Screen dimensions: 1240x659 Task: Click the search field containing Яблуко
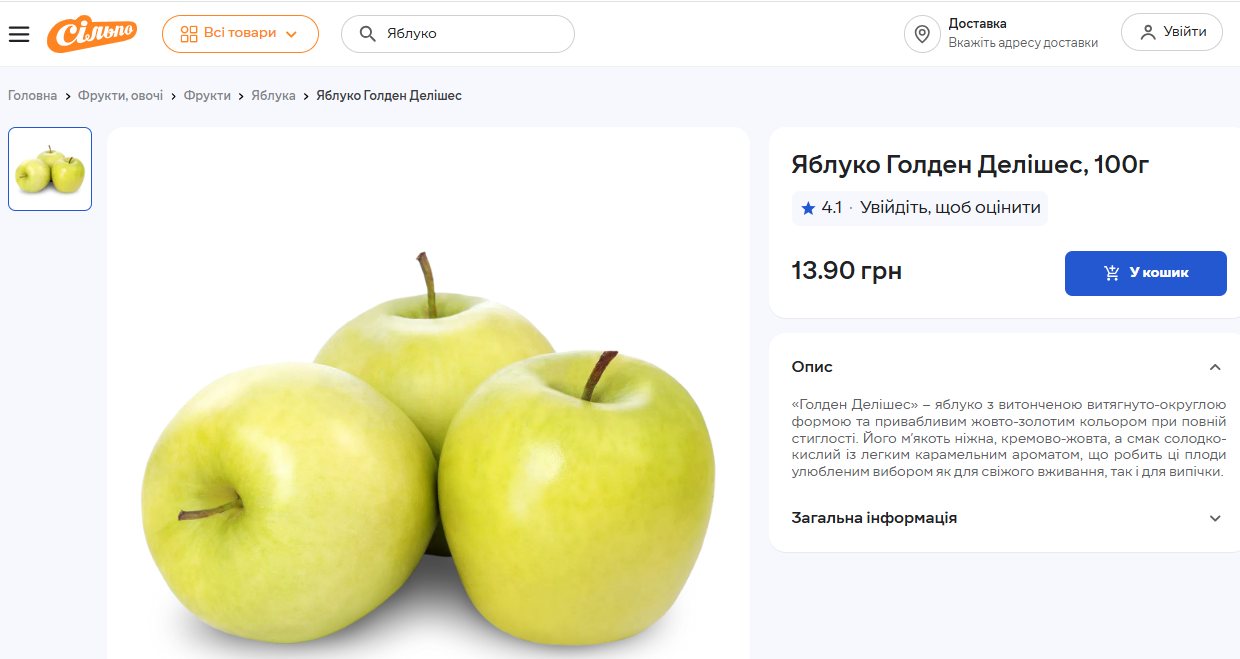(x=458, y=34)
